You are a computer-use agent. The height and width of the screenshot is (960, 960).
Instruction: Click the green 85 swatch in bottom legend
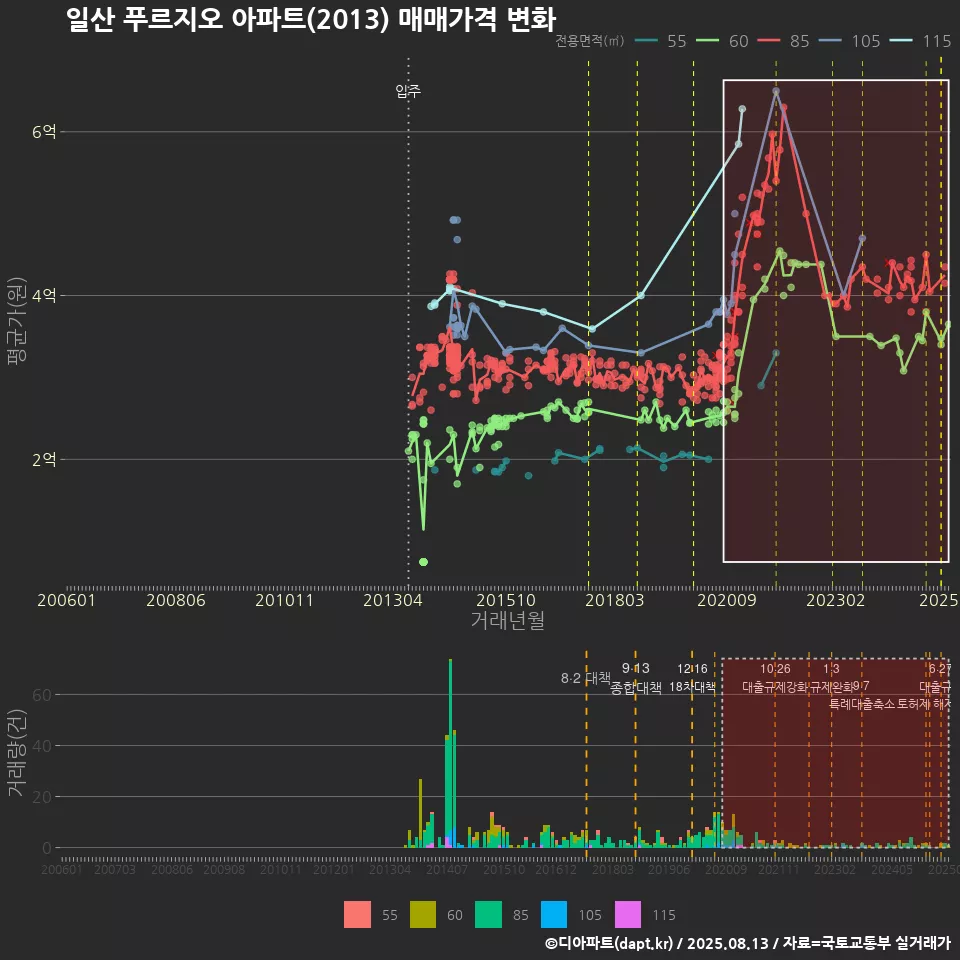coord(488,915)
